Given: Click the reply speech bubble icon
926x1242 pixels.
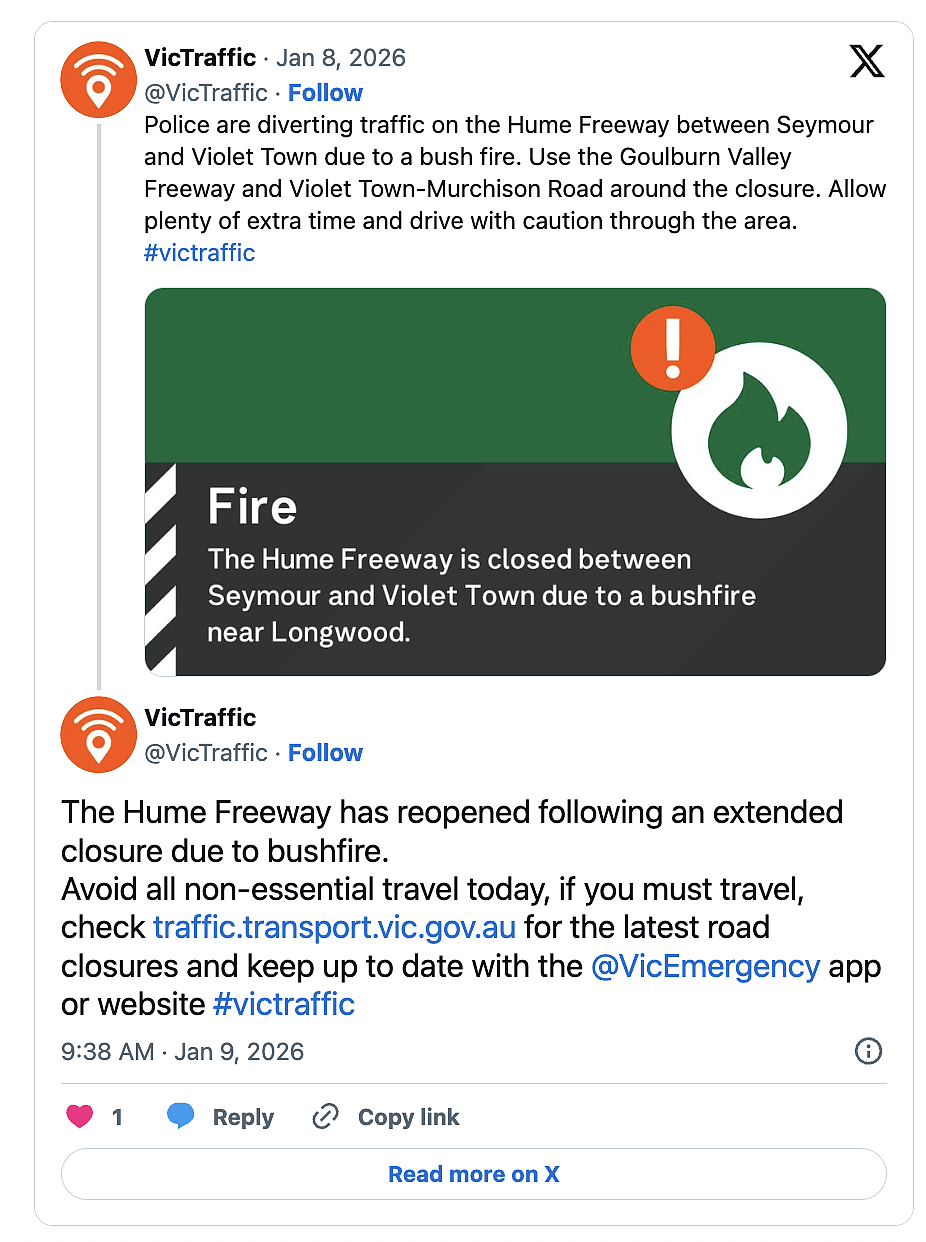Looking at the screenshot, I should point(180,1117).
